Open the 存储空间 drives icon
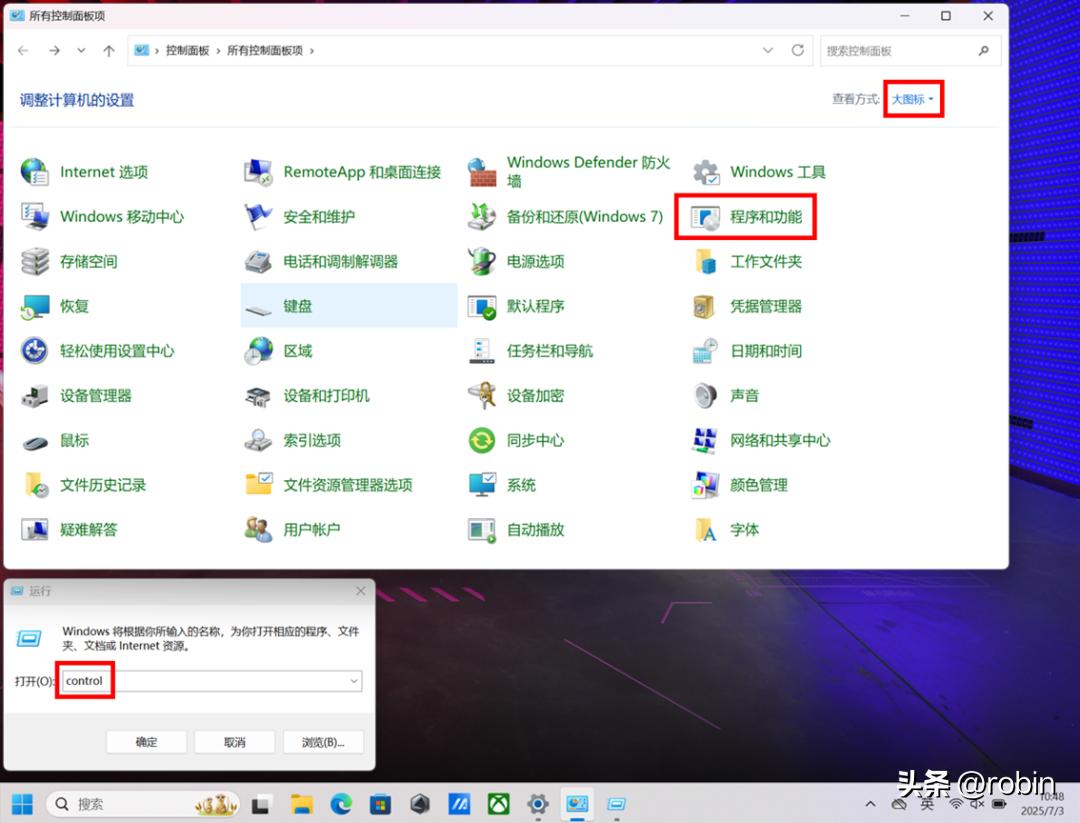Screen dimensions: 1080x823 [34, 261]
